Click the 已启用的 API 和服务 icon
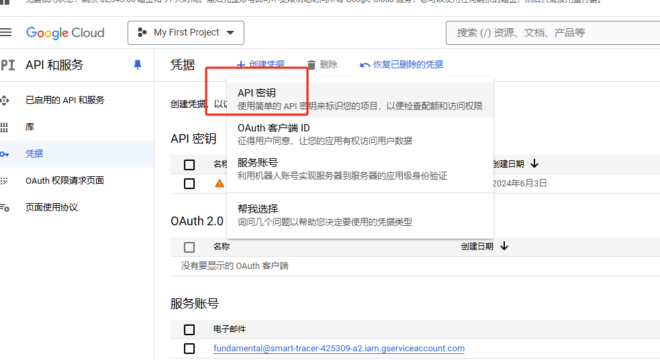 coord(5,101)
